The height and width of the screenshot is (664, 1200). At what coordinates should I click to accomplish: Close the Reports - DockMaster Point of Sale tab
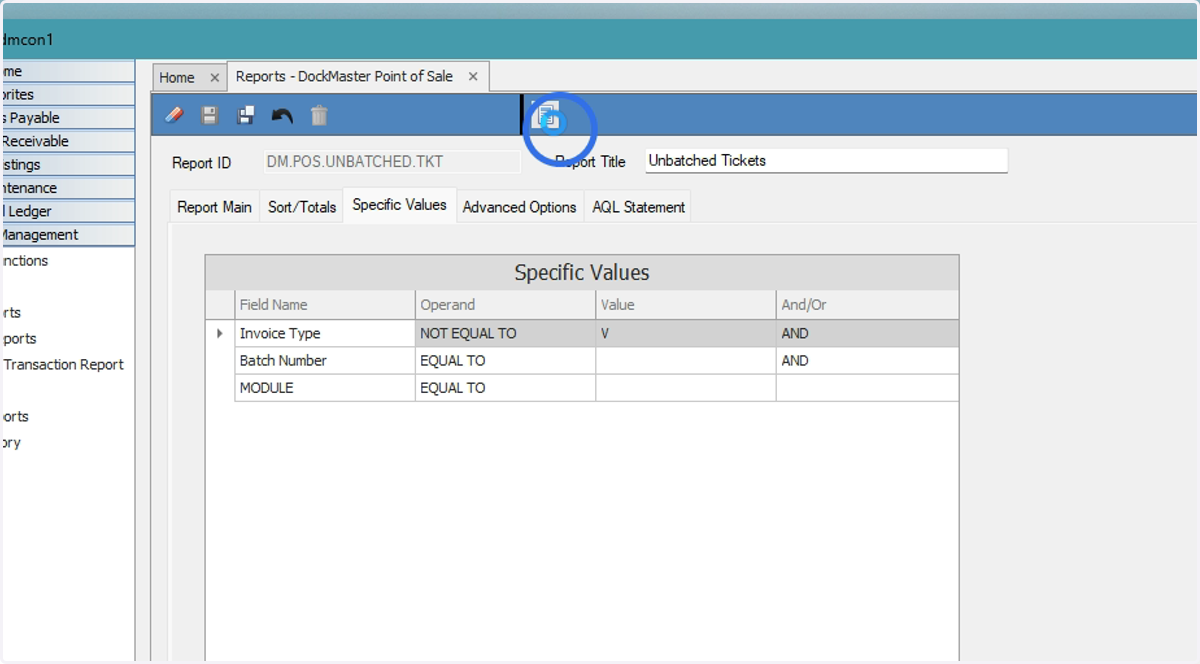pos(473,76)
